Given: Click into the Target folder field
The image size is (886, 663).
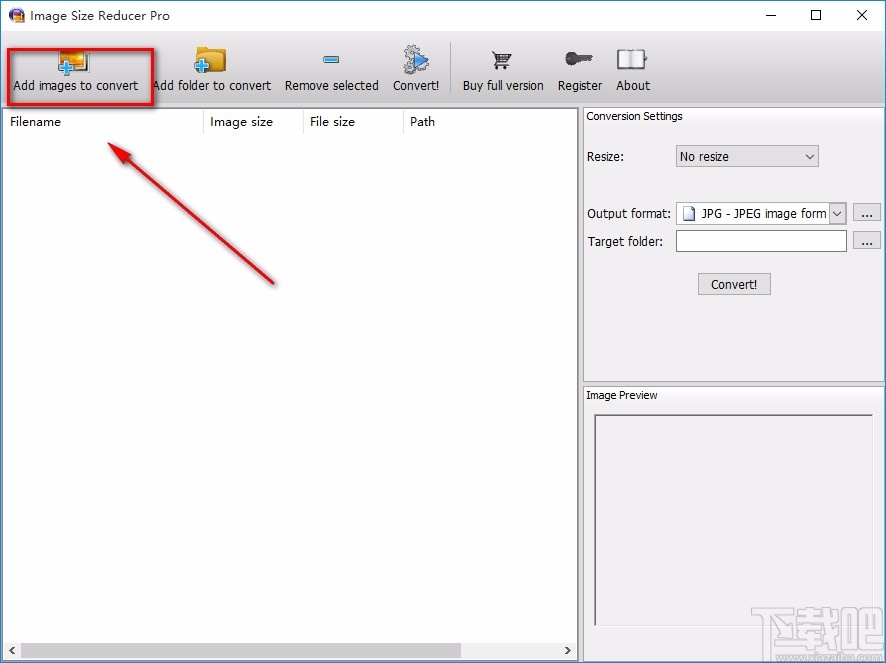Looking at the screenshot, I should pos(761,241).
